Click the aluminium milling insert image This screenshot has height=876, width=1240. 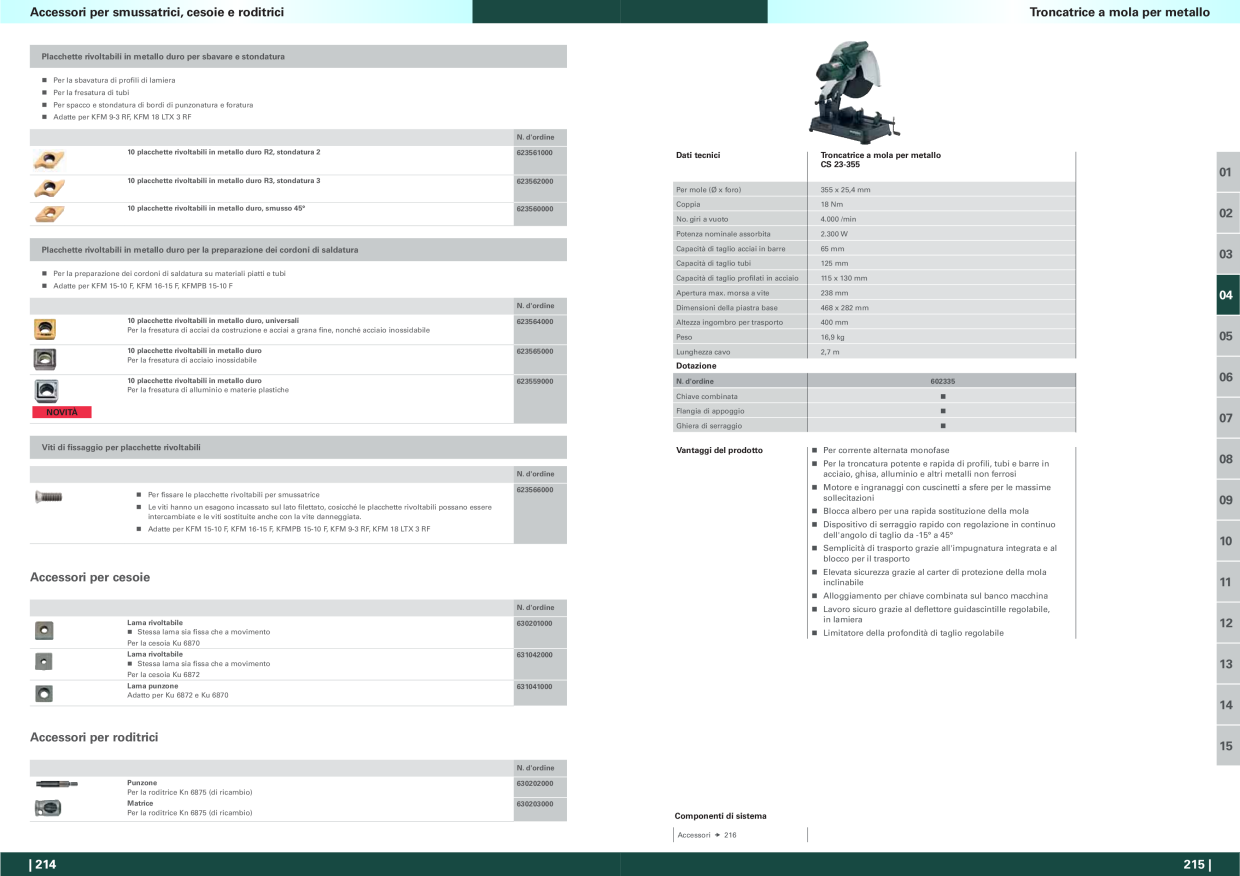[44, 390]
